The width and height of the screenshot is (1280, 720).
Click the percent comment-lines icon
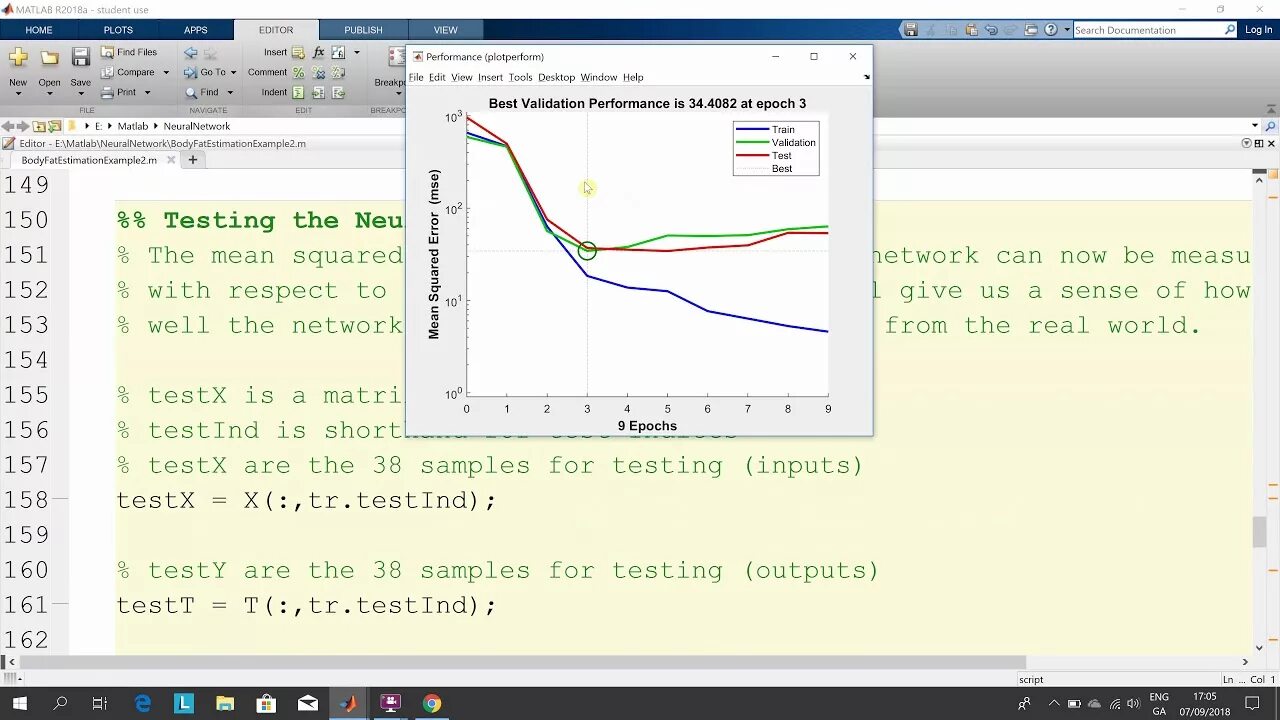coord(298,72)
